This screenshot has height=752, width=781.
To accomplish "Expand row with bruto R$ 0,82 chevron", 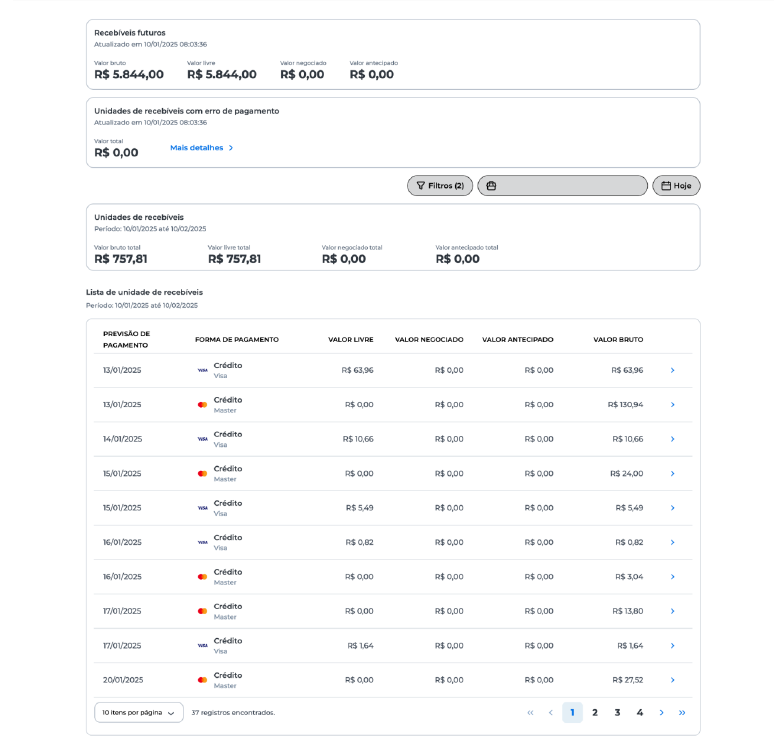I will pos(672,542).
